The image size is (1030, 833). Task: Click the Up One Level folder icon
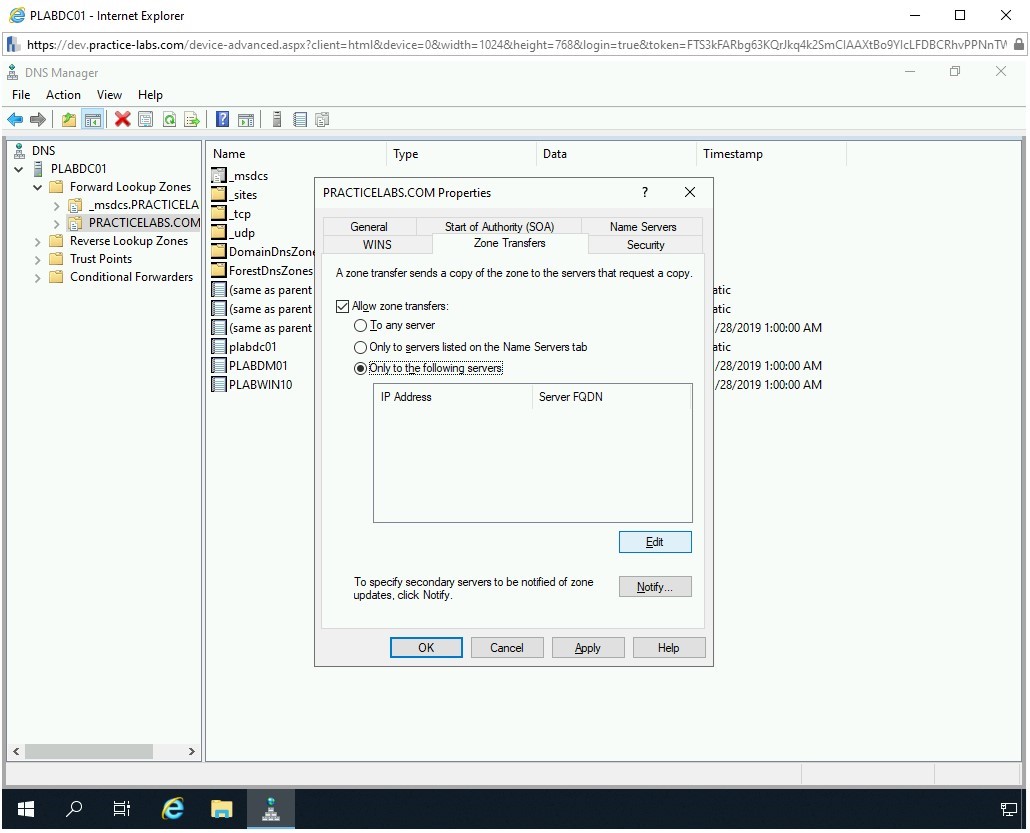(69, 120)
